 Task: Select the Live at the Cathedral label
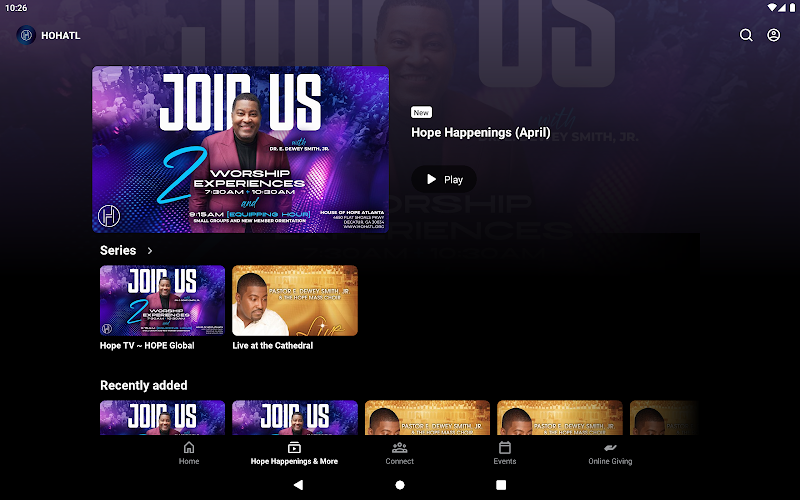click(x=272, y=345)
